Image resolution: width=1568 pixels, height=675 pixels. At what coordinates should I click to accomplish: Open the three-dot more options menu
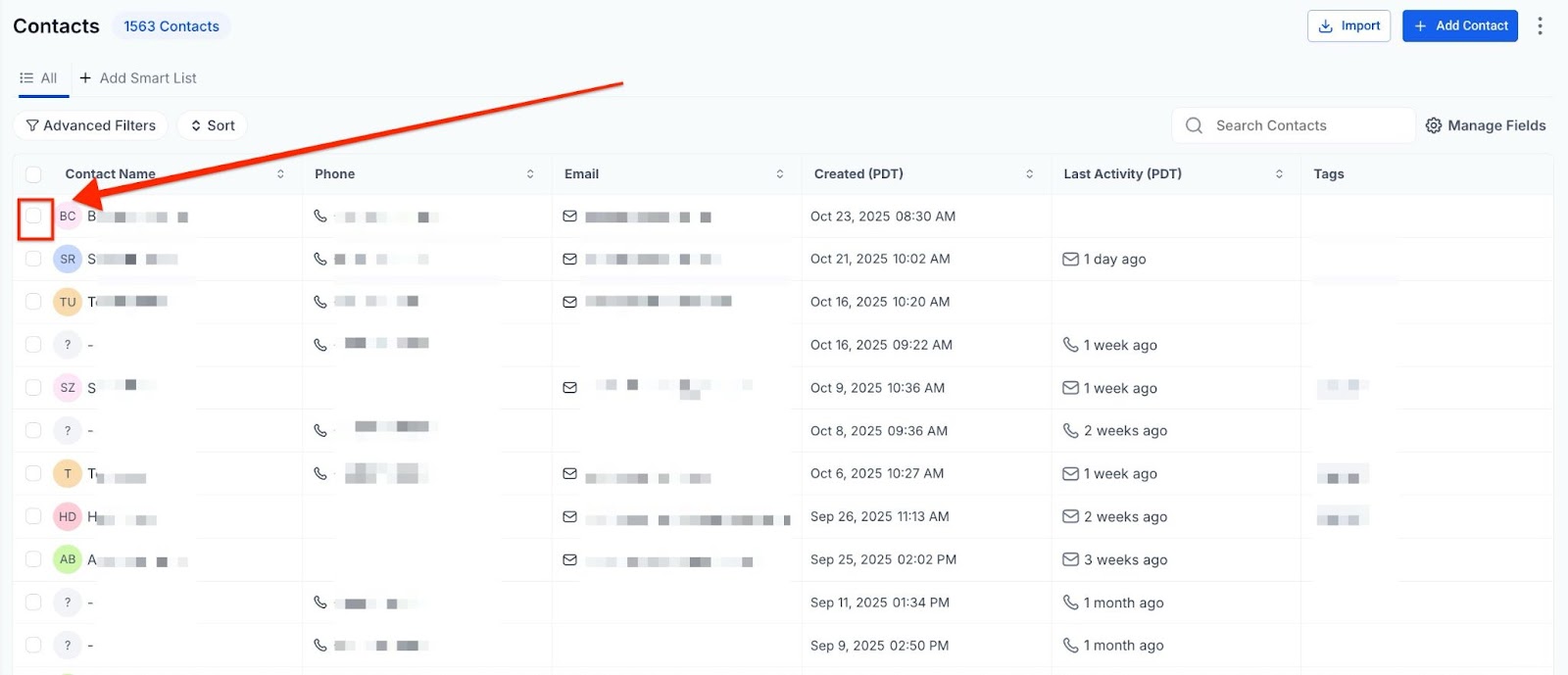point(1540,26)
